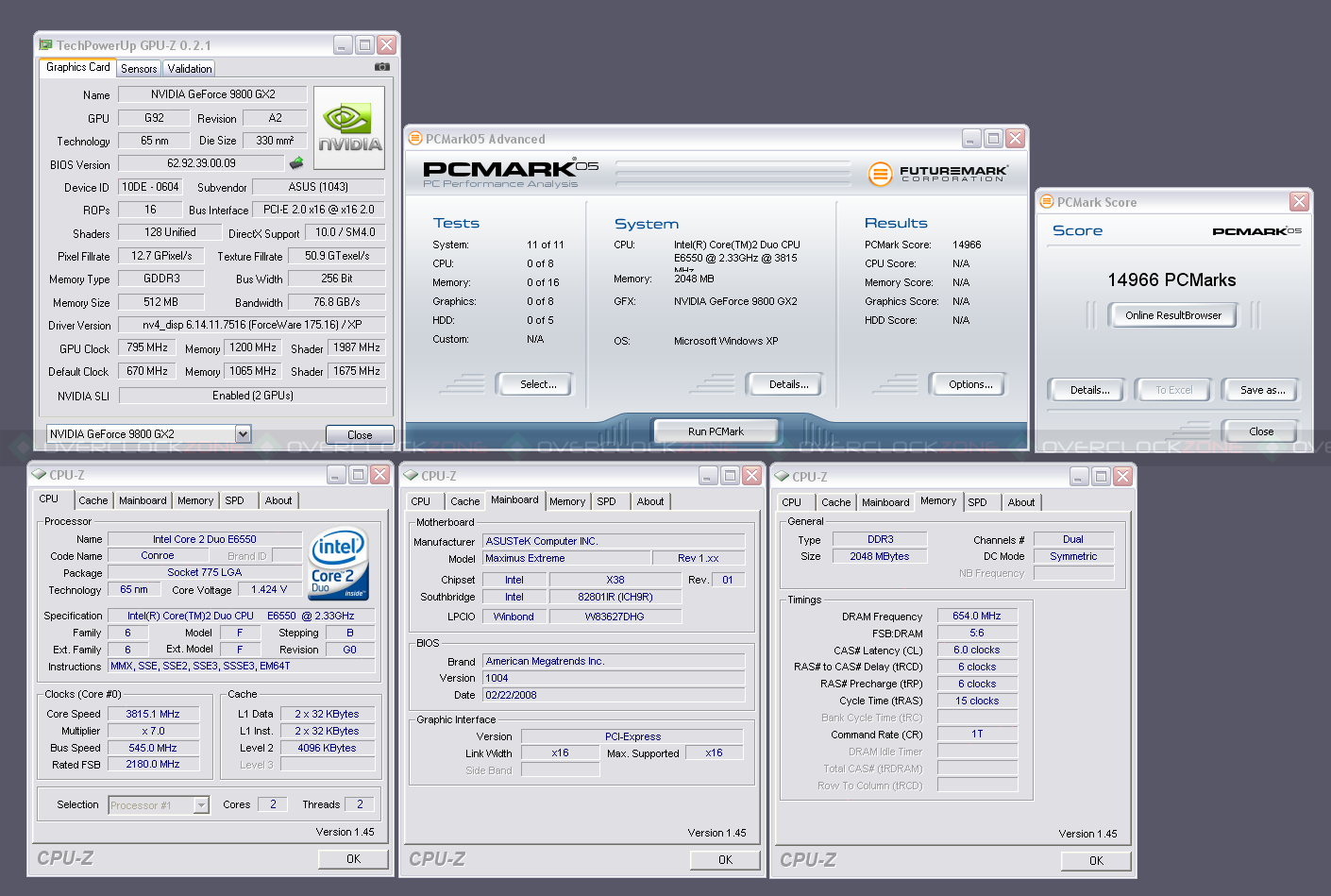
Task: Click Details... in PCMark Score window
Action: (1089, 390)
